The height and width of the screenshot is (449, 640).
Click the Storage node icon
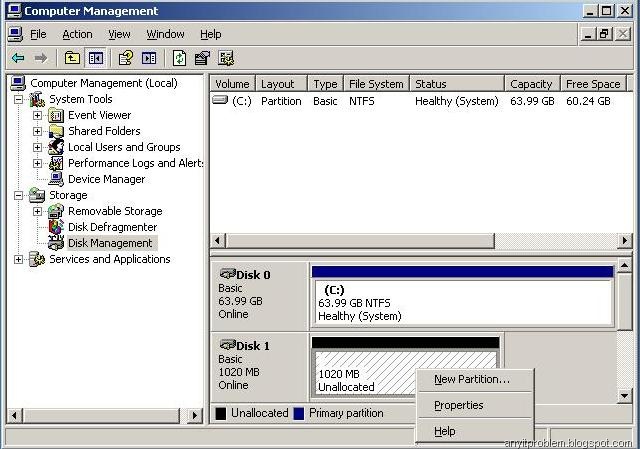[x=37, y=195]
